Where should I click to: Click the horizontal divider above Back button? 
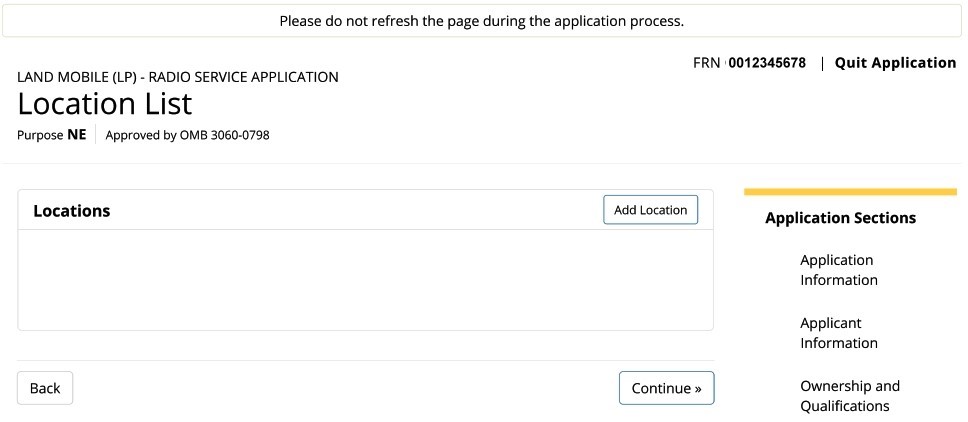tap(365, 360)
